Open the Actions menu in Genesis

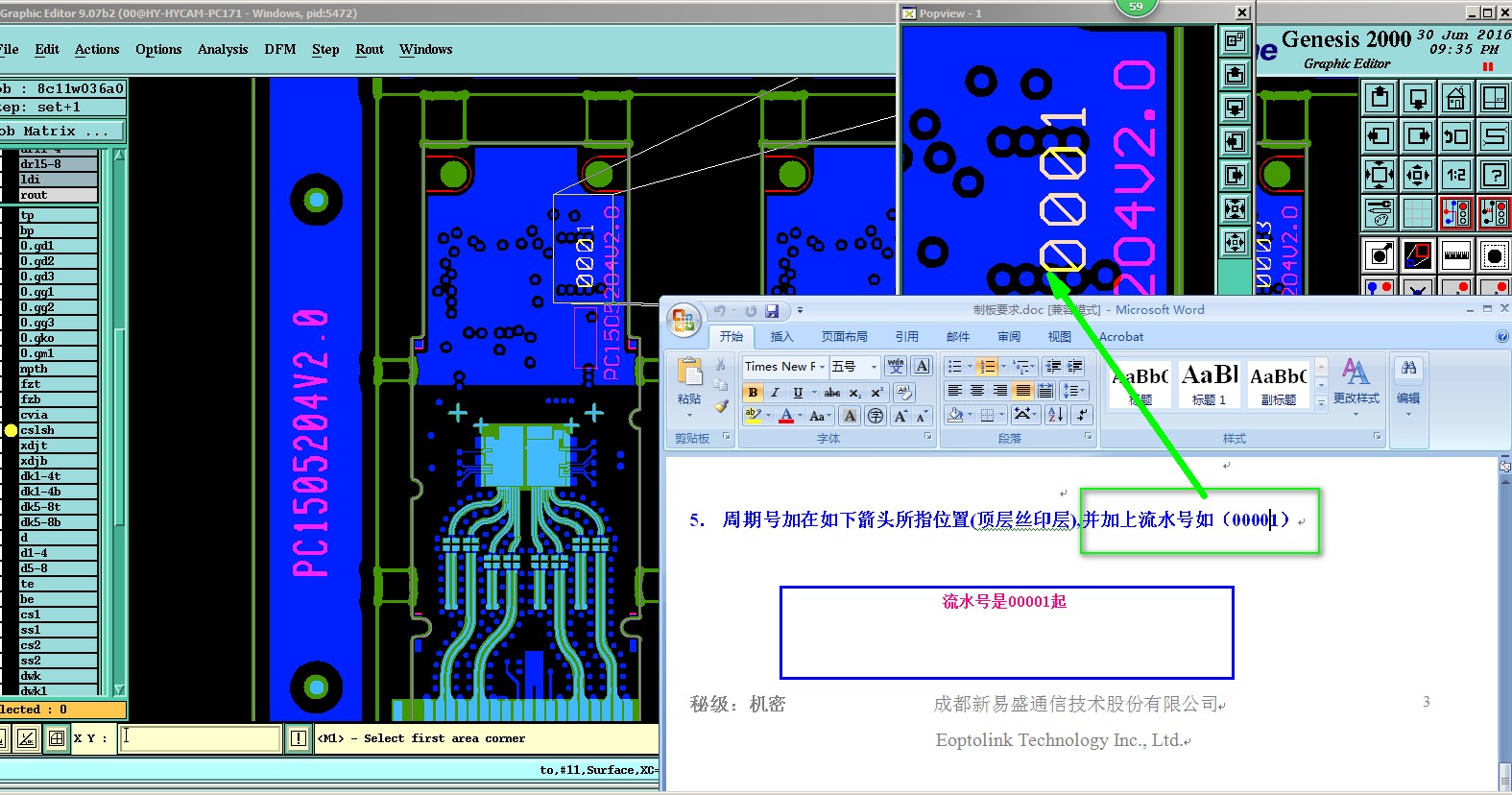(x=97, y=50)
